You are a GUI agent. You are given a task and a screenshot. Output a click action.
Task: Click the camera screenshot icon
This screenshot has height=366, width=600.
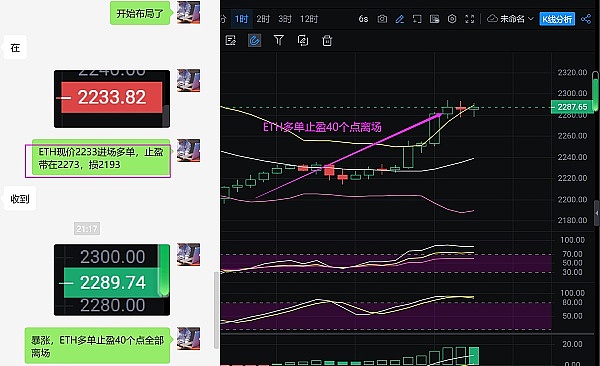coord(382,19)
